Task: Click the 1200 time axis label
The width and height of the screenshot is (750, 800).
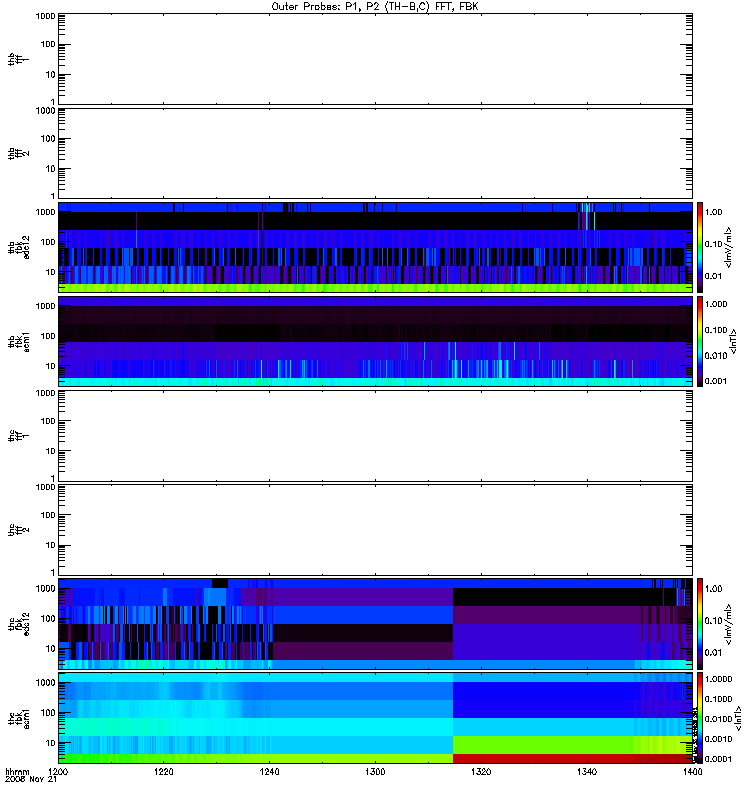Action: pyautogui.click(x=60, y=774)
